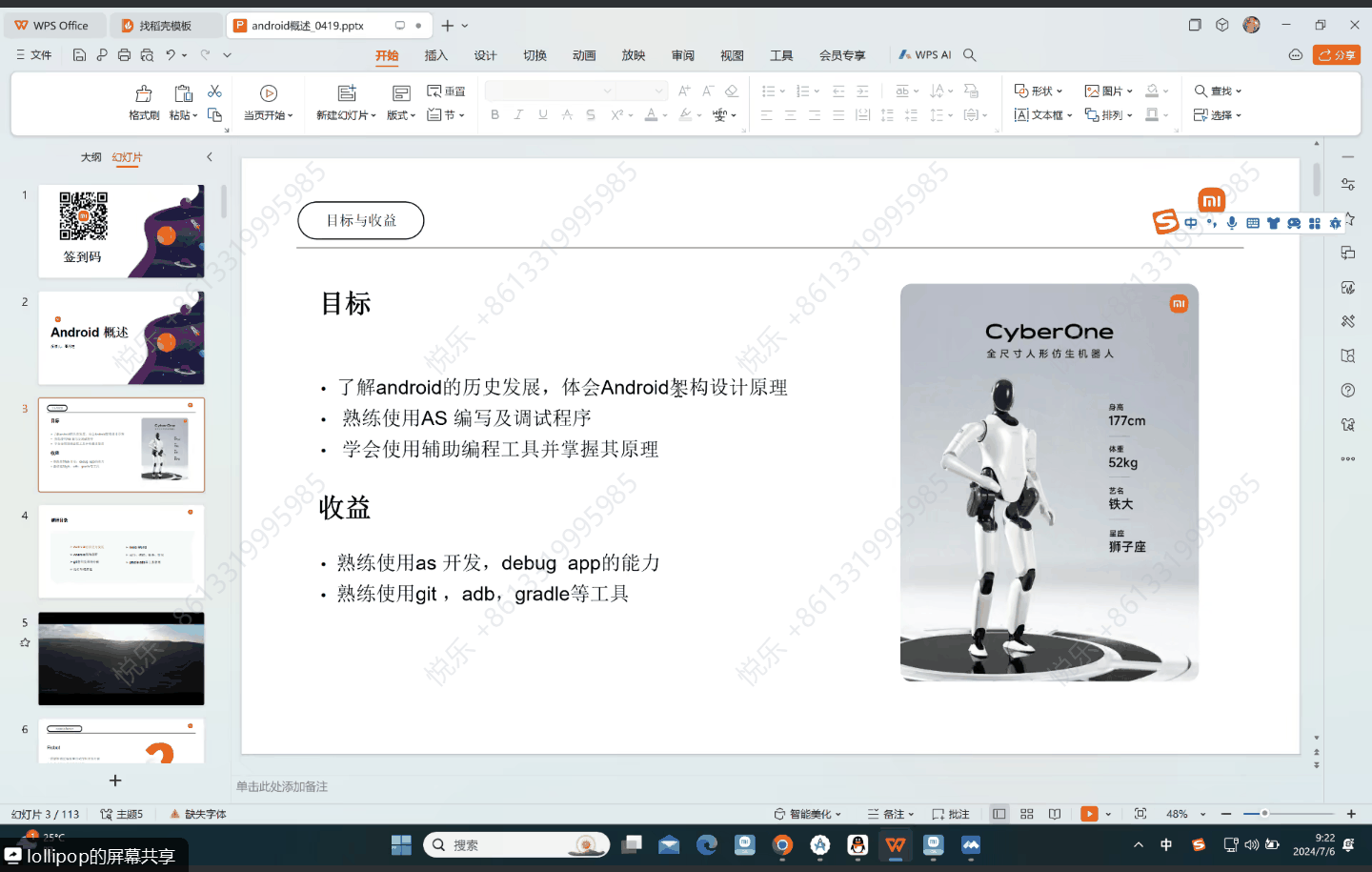
Task: Switch to Review (审阅) ribbon tab
Action: point(682,55)
